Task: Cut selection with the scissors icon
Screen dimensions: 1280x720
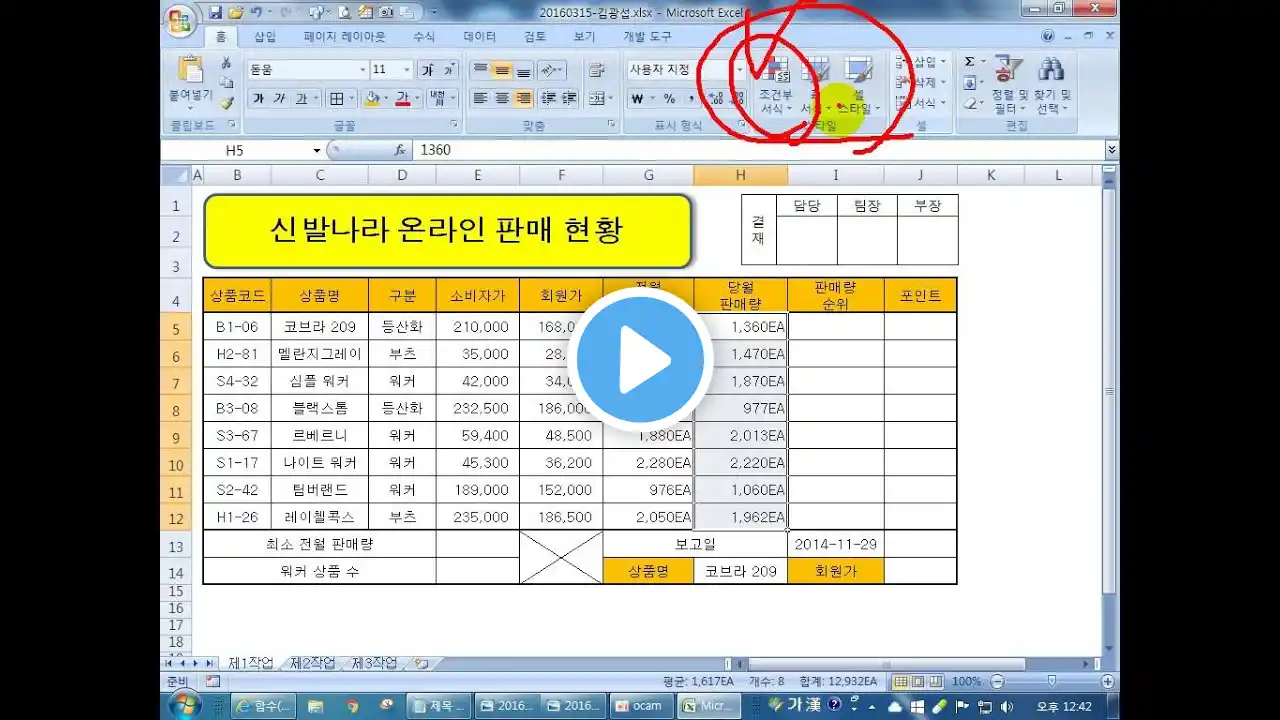Action: [227, 62]
